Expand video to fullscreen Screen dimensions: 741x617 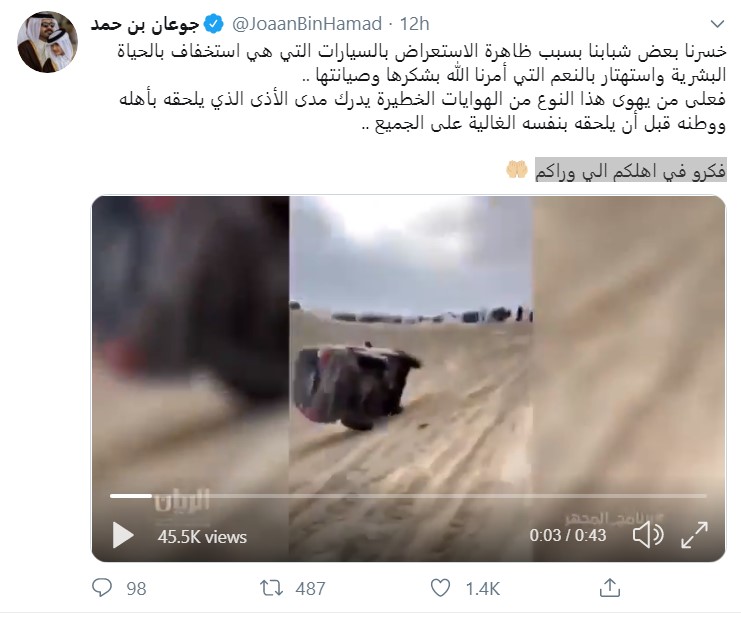694,535
